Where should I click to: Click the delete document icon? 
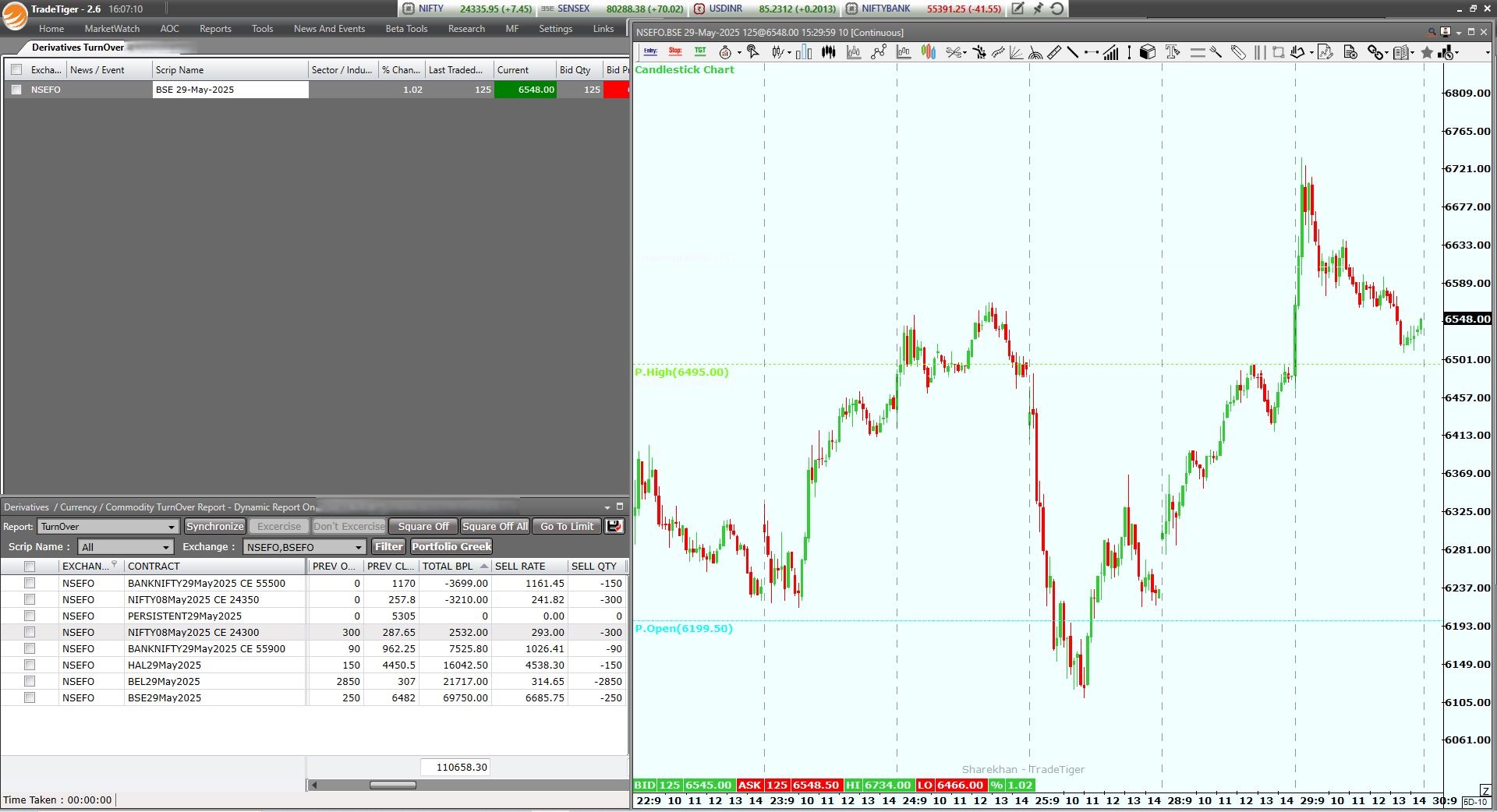click(1350, 52)
